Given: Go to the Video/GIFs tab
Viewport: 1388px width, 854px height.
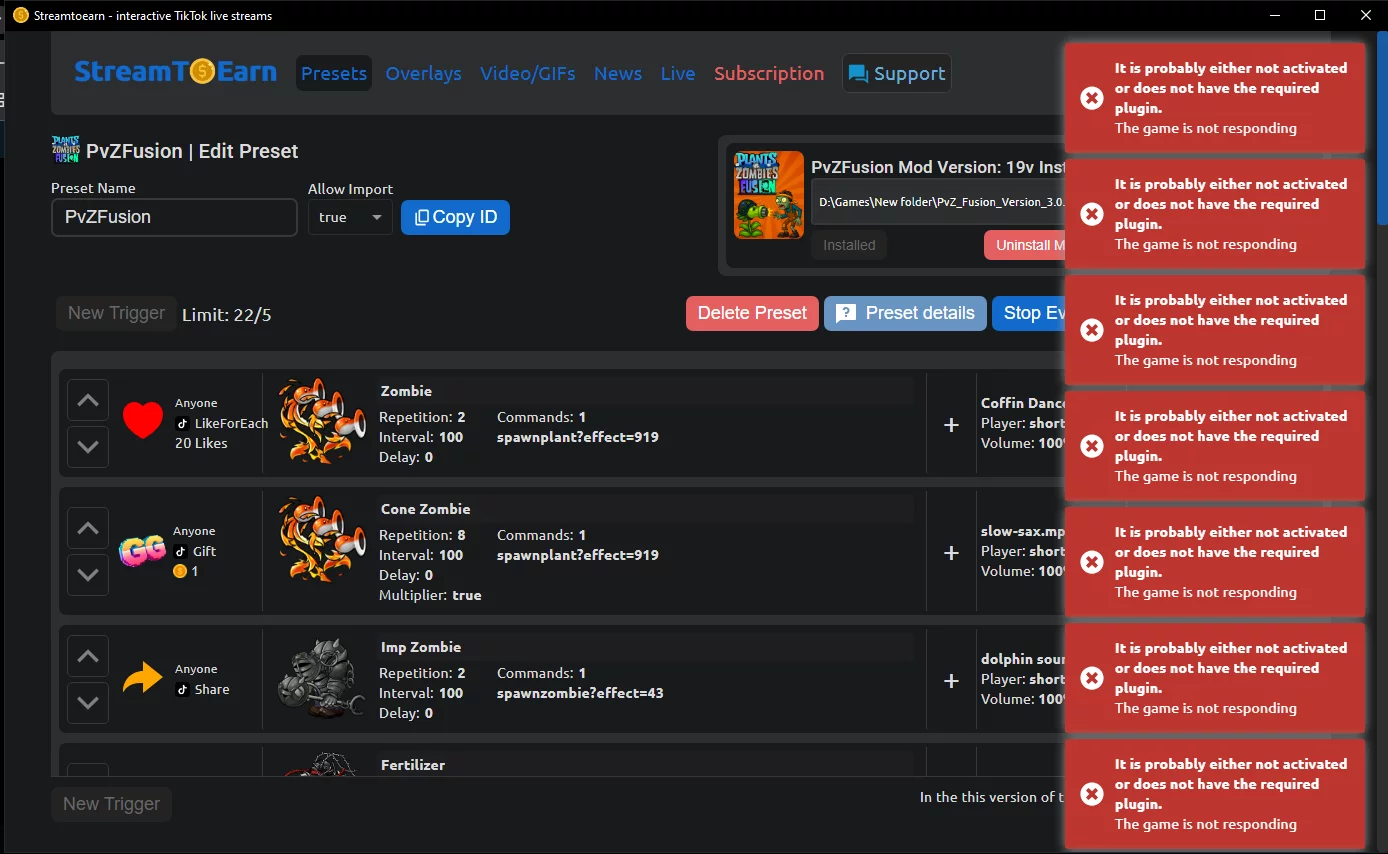Looking at the screenshot, I should coord(527,73).
